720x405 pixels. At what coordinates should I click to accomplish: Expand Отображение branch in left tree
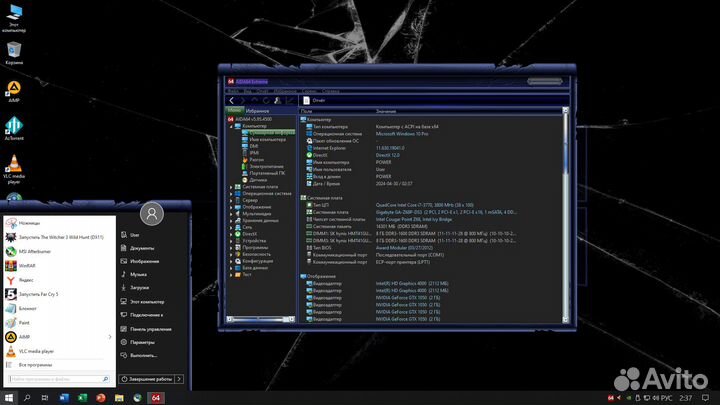(231, 207)
